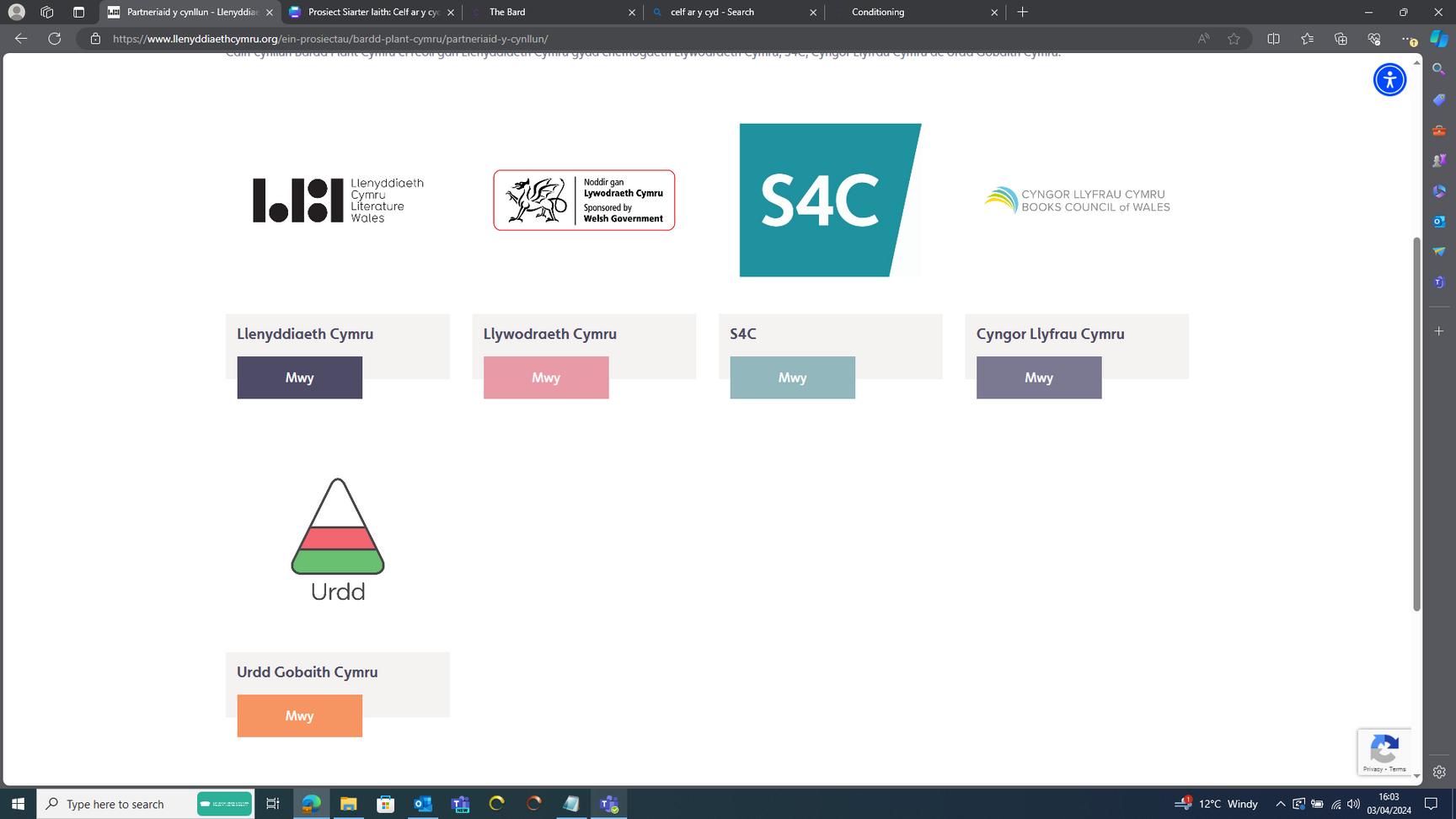Viewport: 1456px width, 819px height.
Task: View site information lock icon
Action: pos(95,39)
